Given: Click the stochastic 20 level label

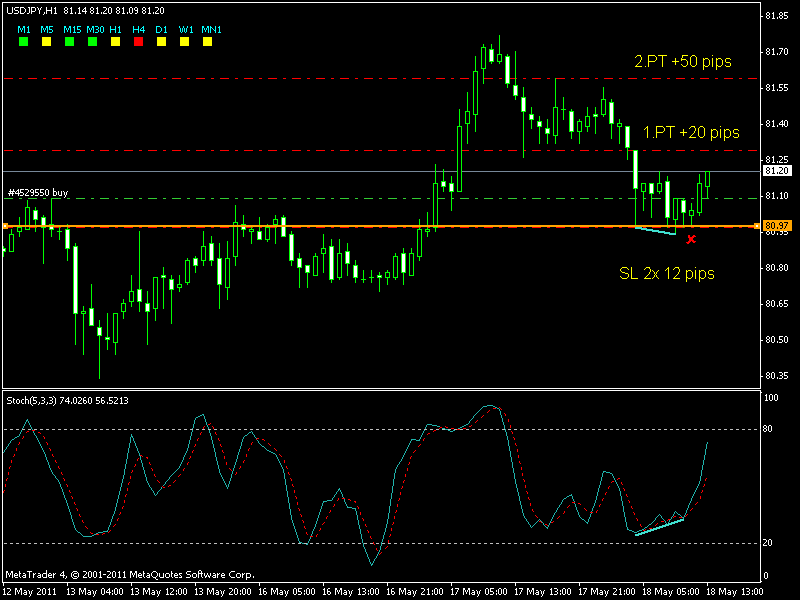Looking at the screenshot, I should 768,543.
